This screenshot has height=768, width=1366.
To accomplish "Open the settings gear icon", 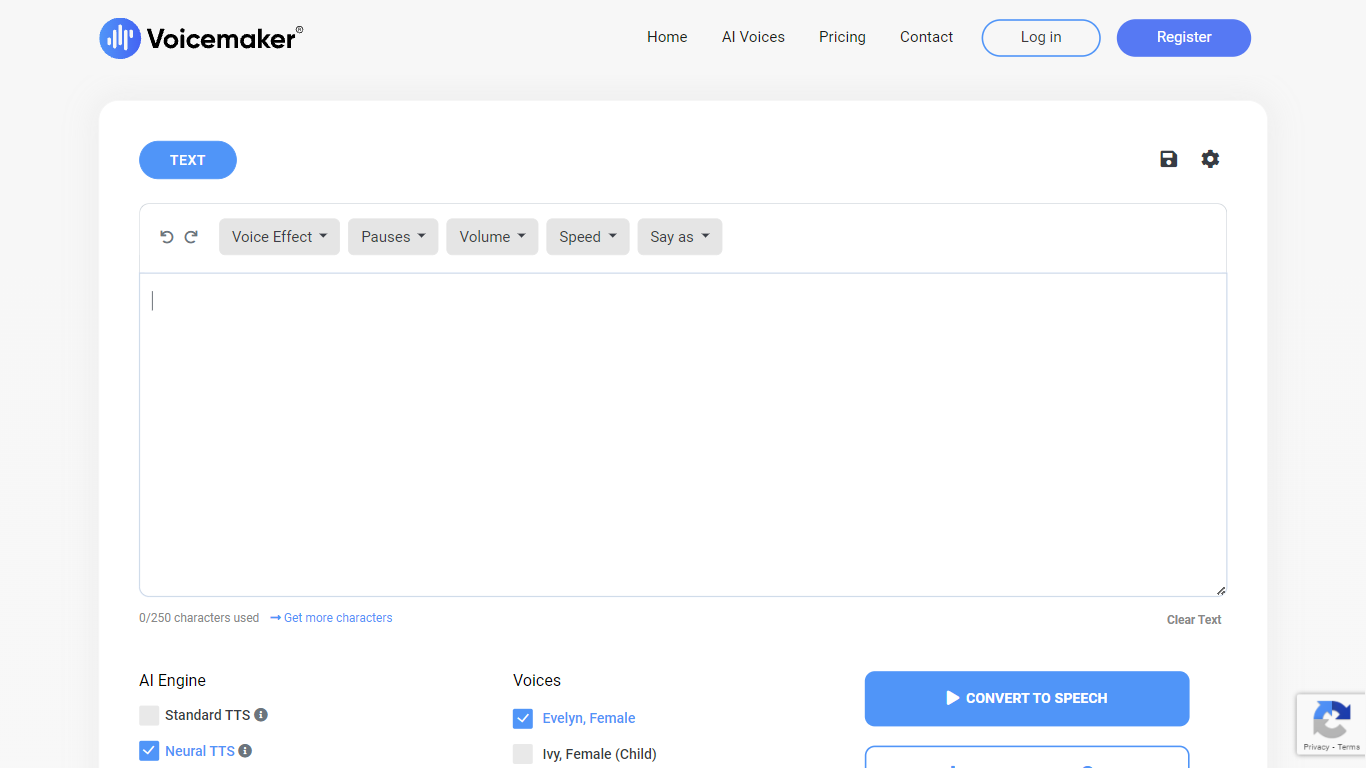I will (1210, 159).
